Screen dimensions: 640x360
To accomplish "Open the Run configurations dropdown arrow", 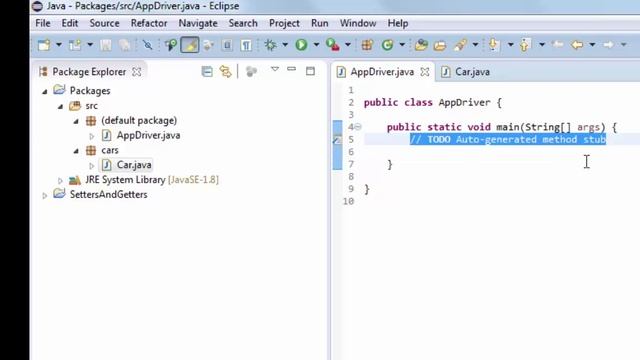I will tap(316, 44).
